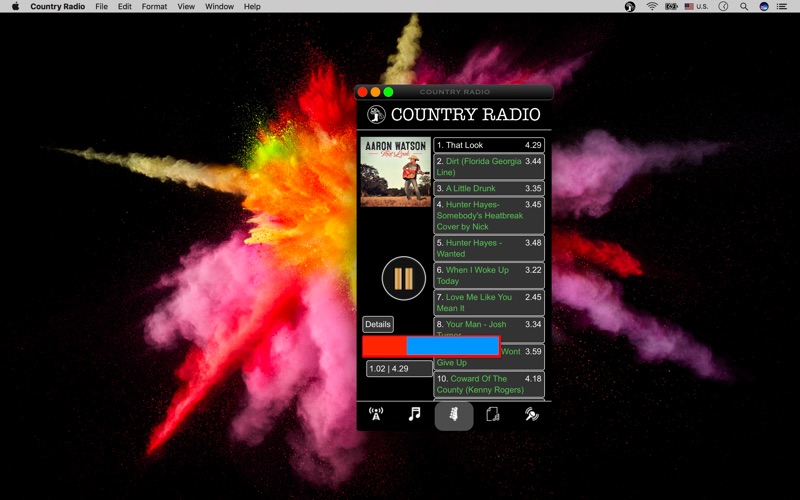Click the Country Radio logo icon in the header
This screenshot has height=500, width=800.
click(377, 114)
